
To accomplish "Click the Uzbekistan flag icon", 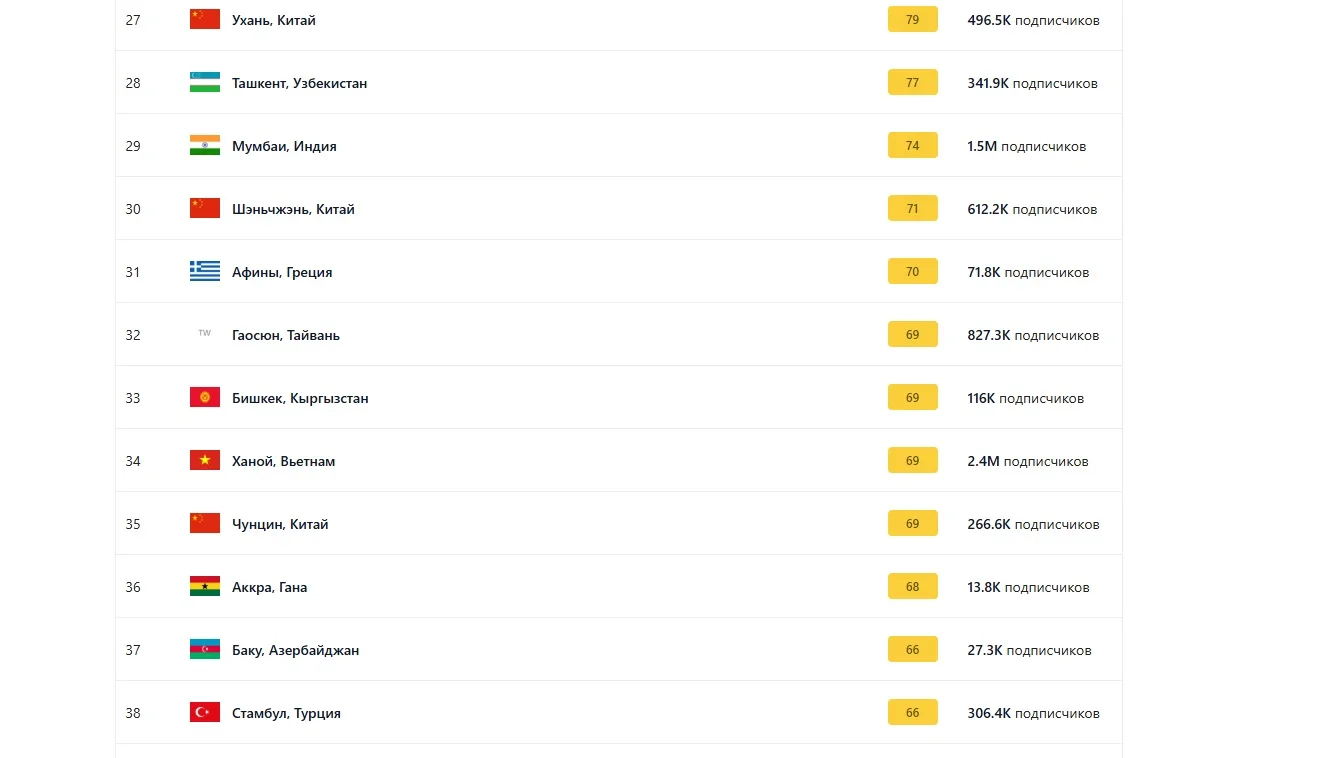I will (x=205, y=83).
